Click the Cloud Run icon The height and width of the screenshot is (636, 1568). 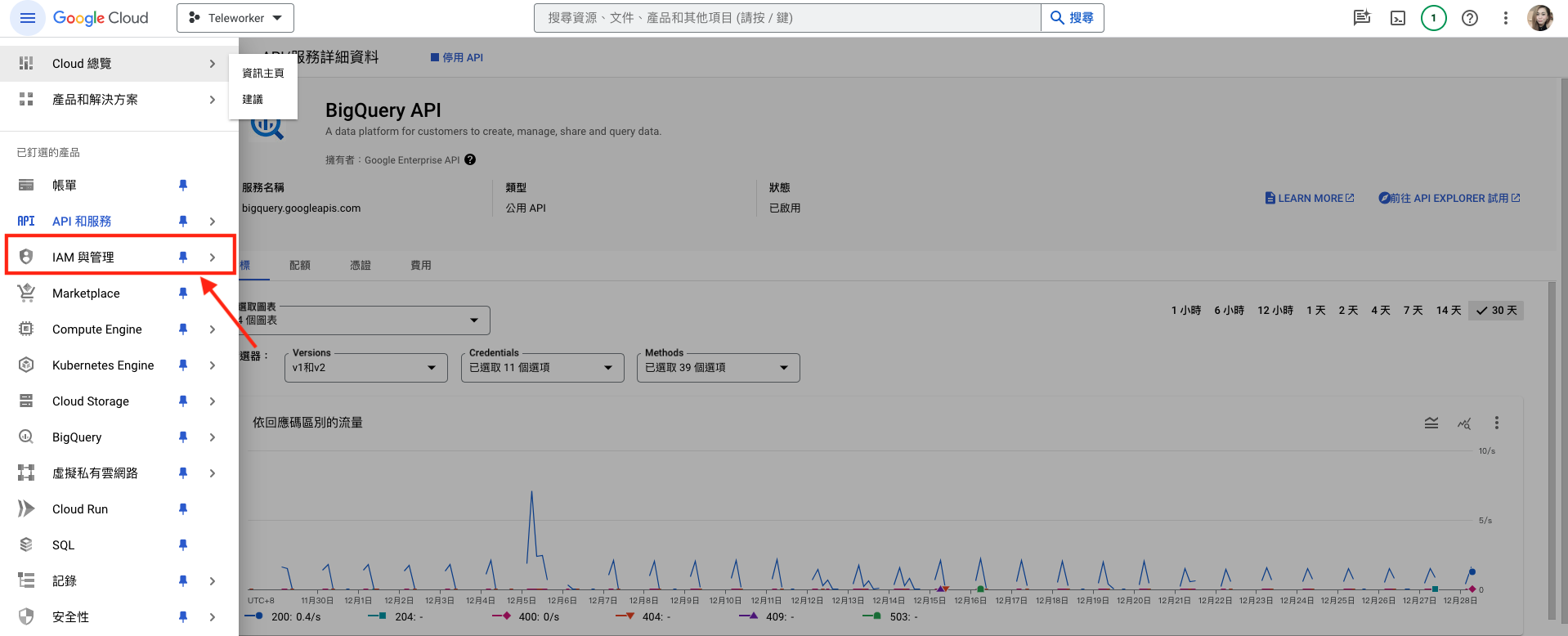(x=26, y=508)
